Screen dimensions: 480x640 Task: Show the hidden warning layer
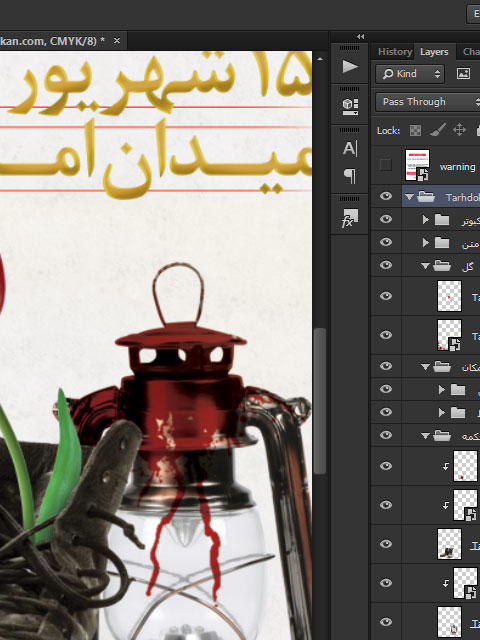pyautogui.click(x=386, y=165)
